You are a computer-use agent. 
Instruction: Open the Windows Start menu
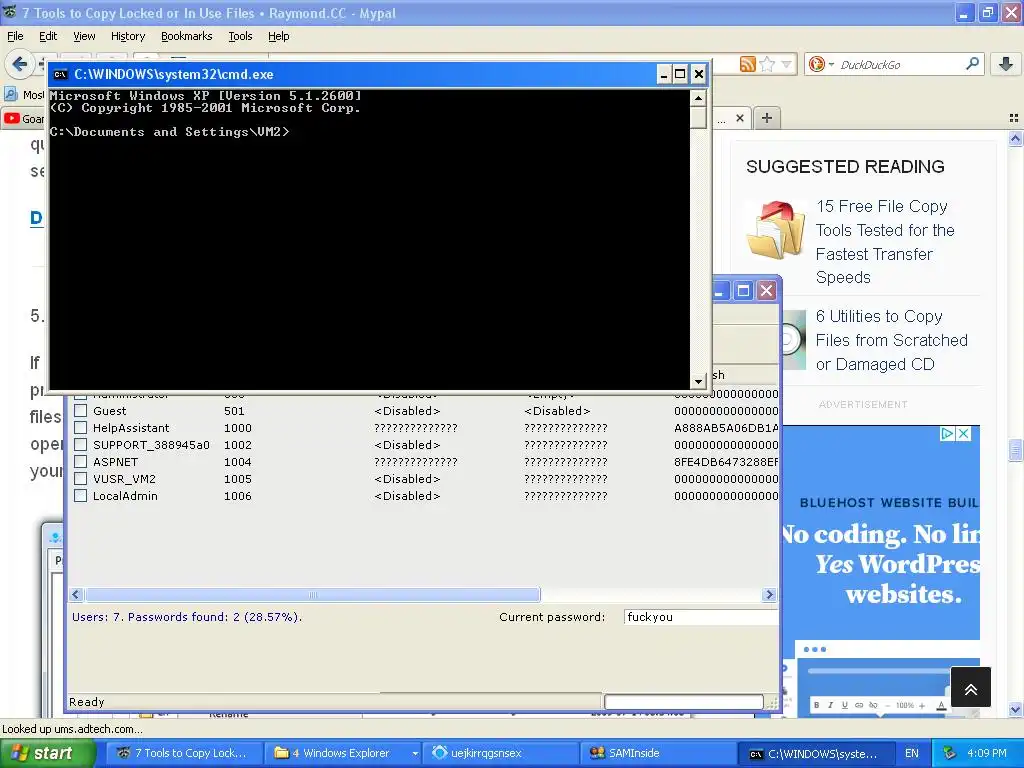[48, 753]
